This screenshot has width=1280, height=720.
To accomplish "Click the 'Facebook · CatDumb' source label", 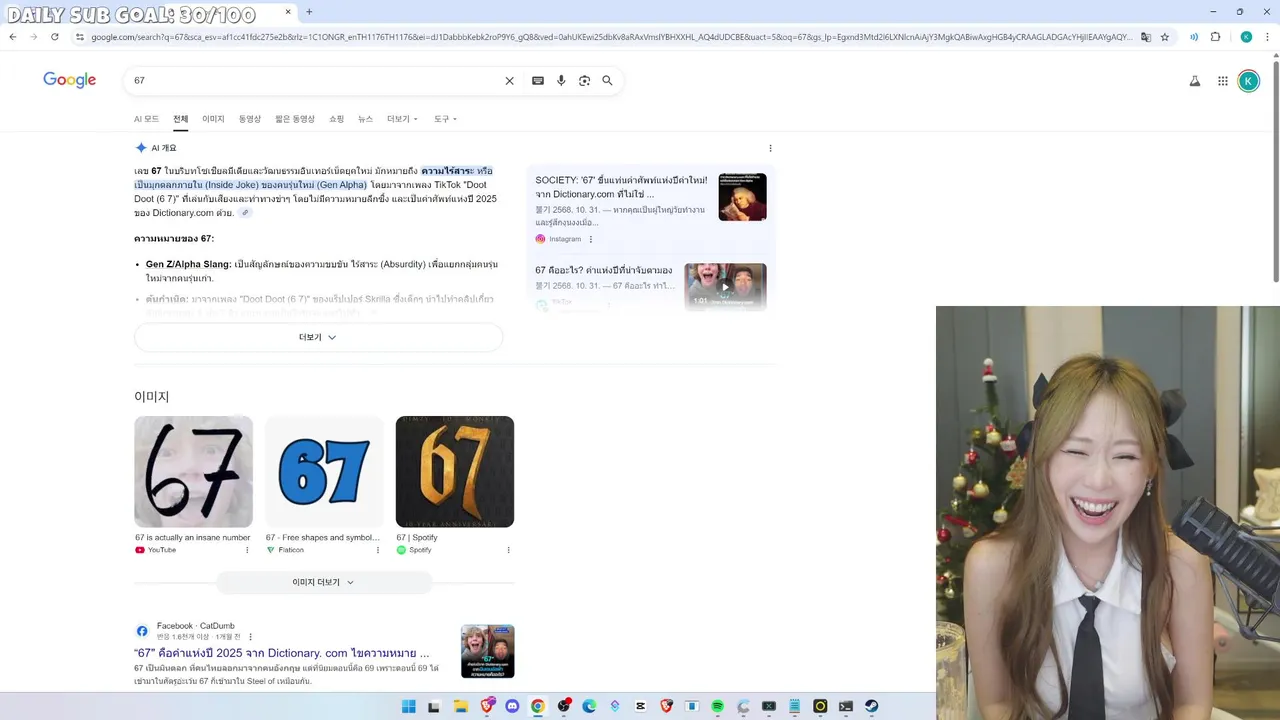I will click(x=196, y=626).
